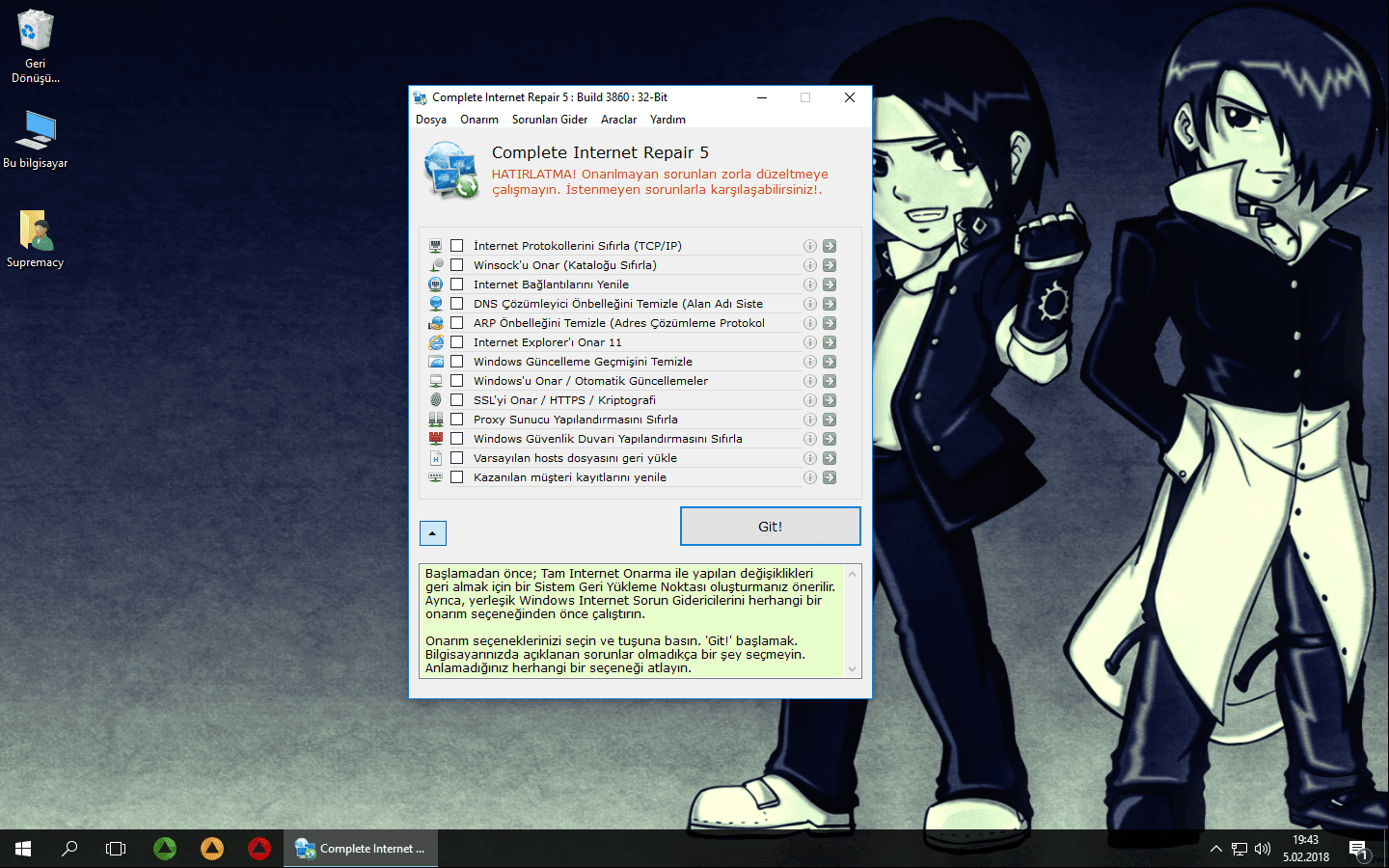This screenshot has height=868, width=1389.
Task: Open the taskbar clock and date
Action: 1306,849
